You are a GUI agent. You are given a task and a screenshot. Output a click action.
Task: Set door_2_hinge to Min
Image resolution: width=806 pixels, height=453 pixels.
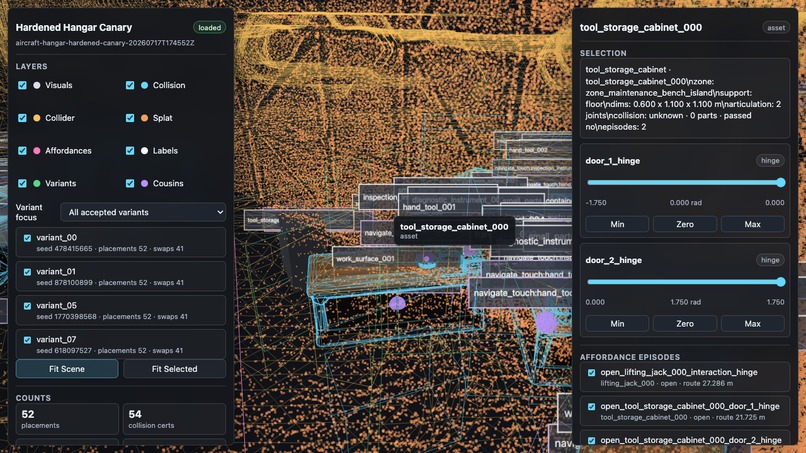tap(617, 323)
